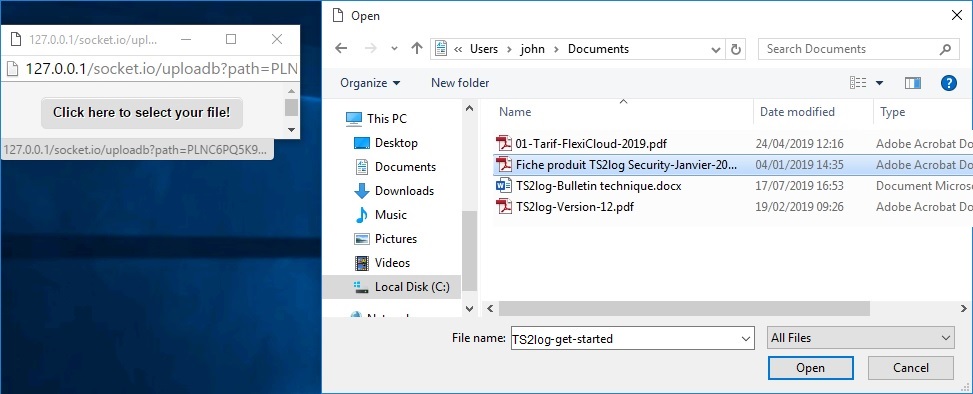The width and height of the screenshot is (973, 394).
Task: Click the Open button
Action: (x=810, y=368)
